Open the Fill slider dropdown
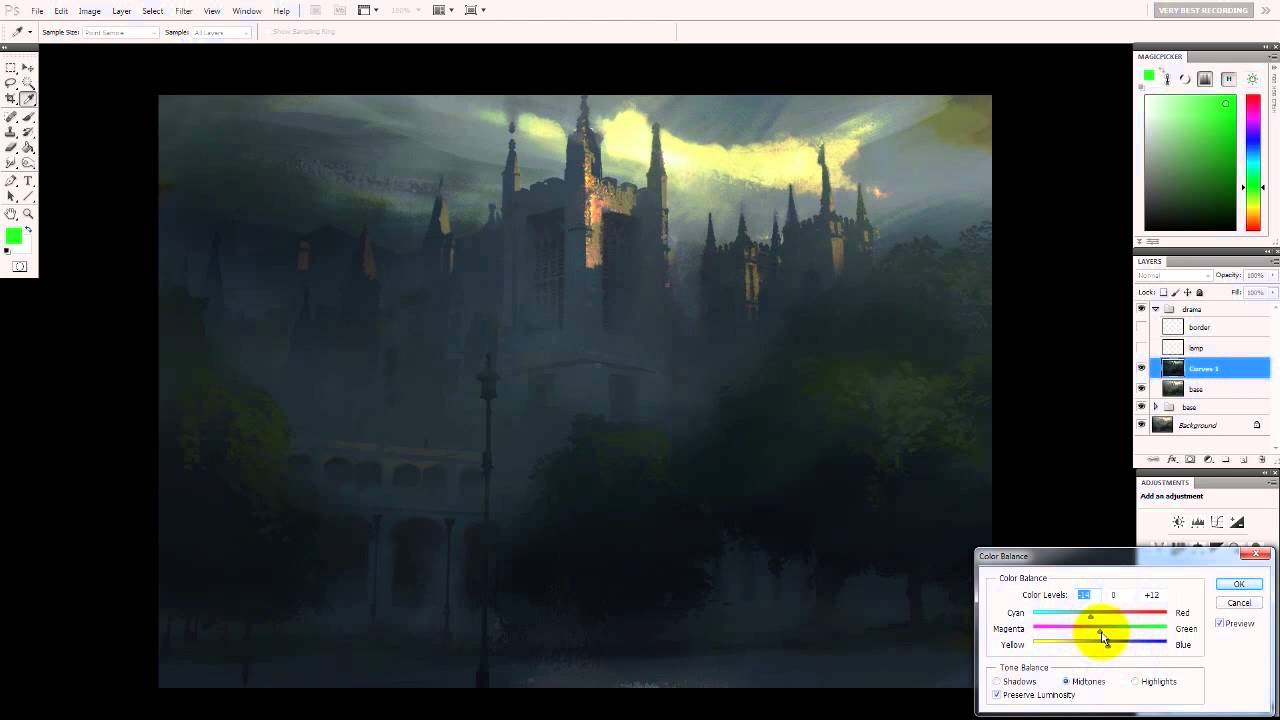The height and width of the screenshot is (720, 1280). pos(1273,292)
